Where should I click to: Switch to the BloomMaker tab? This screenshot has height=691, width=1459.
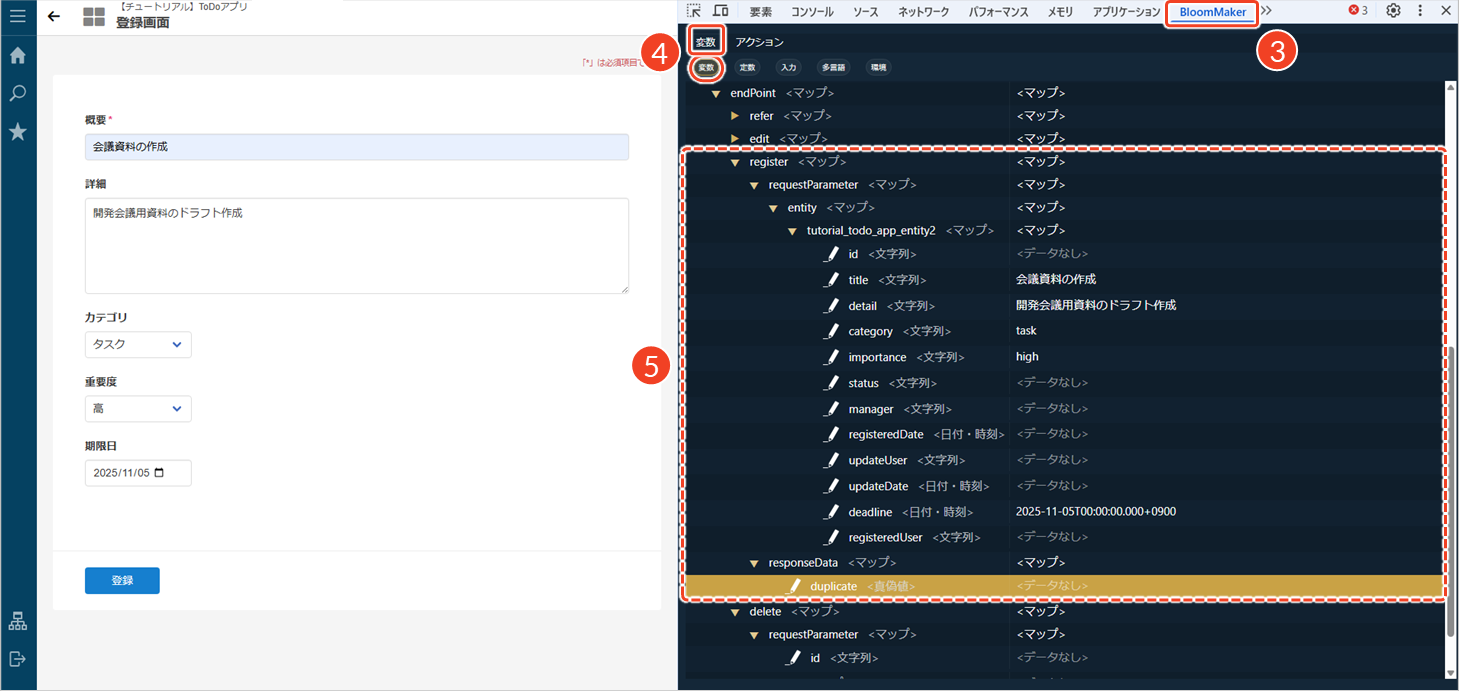(x=1212, y=12)
